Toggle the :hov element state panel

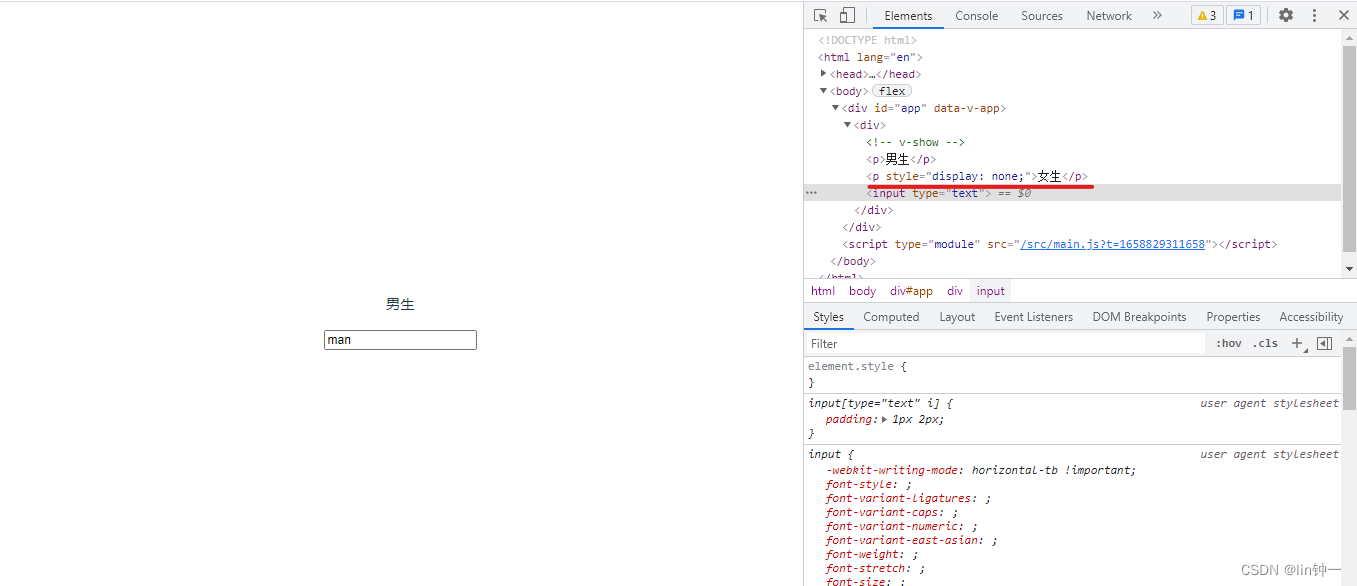pyautogui.click(x=1229, y=343)
